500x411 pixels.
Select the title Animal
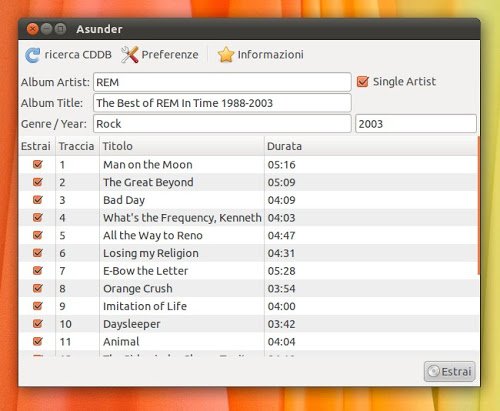[121, 341]
